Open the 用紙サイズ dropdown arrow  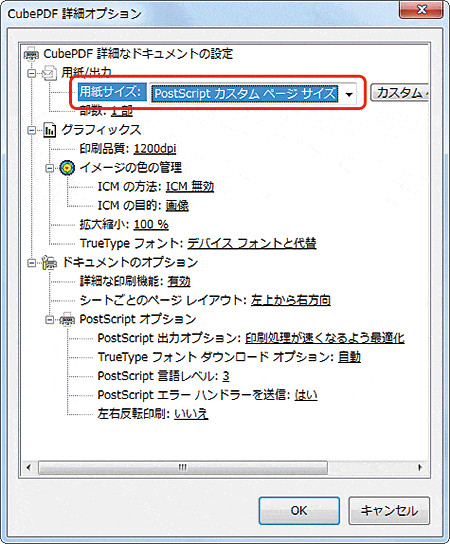(x=349, y=94)
